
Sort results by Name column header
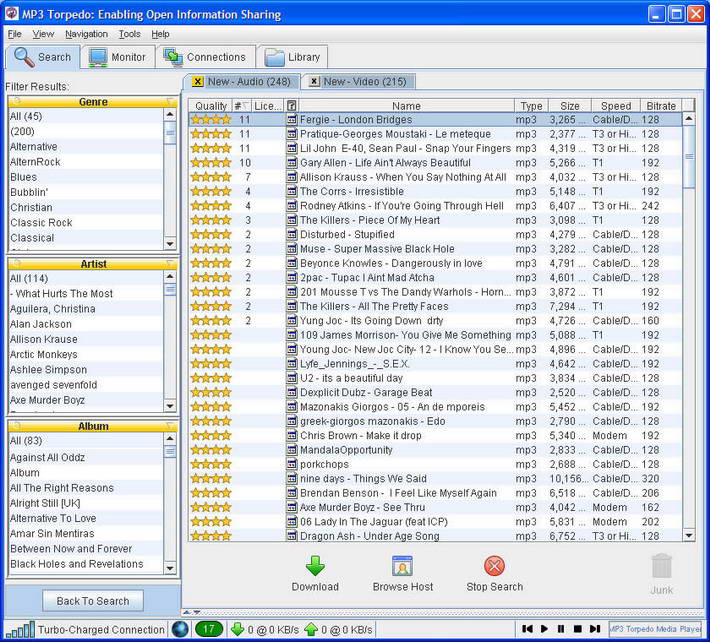pos(406,106)
